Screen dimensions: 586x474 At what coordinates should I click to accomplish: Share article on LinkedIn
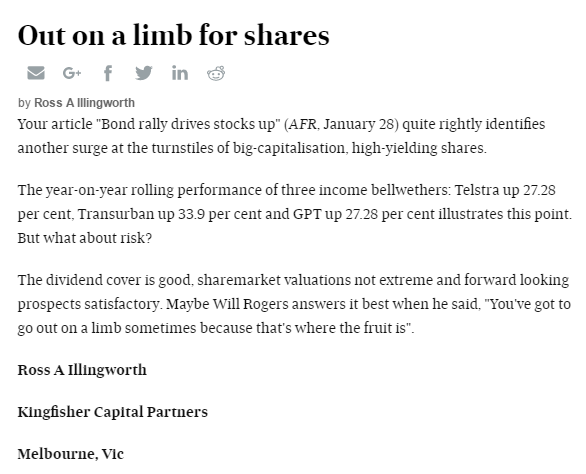[180, 73]
